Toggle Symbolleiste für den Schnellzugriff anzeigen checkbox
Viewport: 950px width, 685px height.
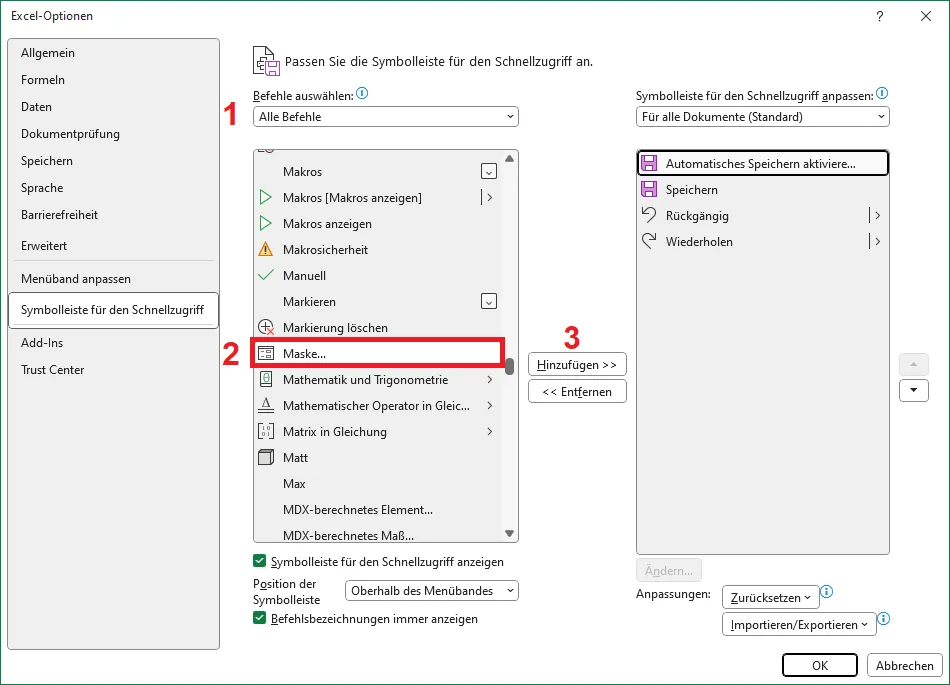(x=261, y=562)
